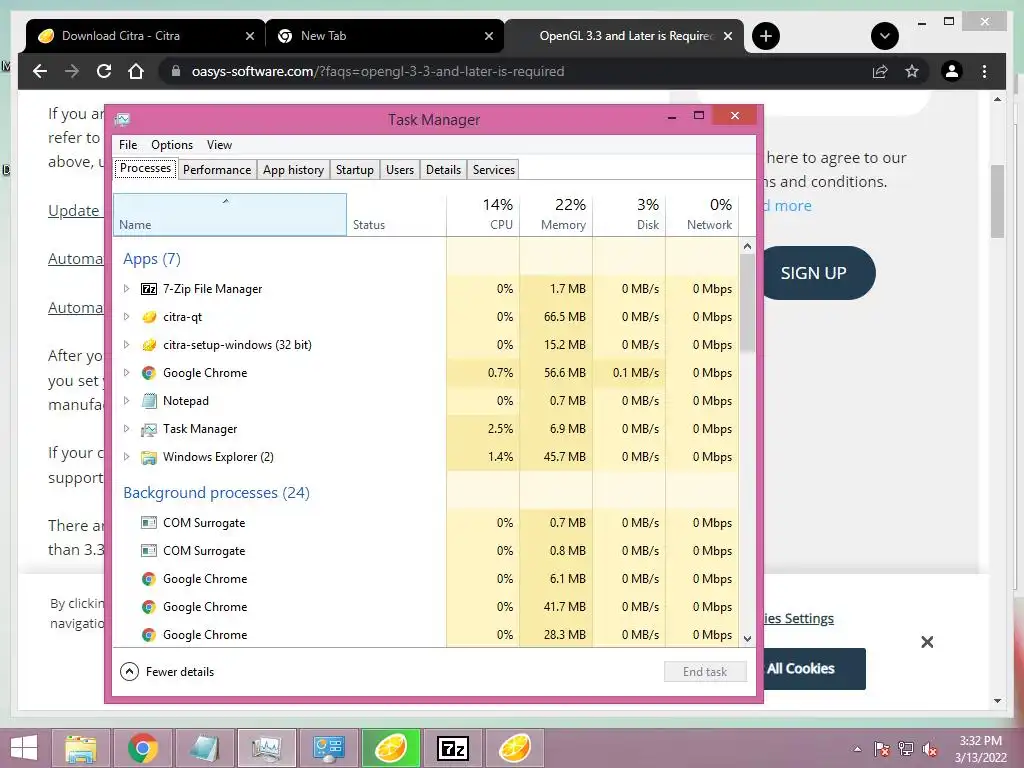
Task: Click the citra-qt process icon
Action: [x=149, y=317]
